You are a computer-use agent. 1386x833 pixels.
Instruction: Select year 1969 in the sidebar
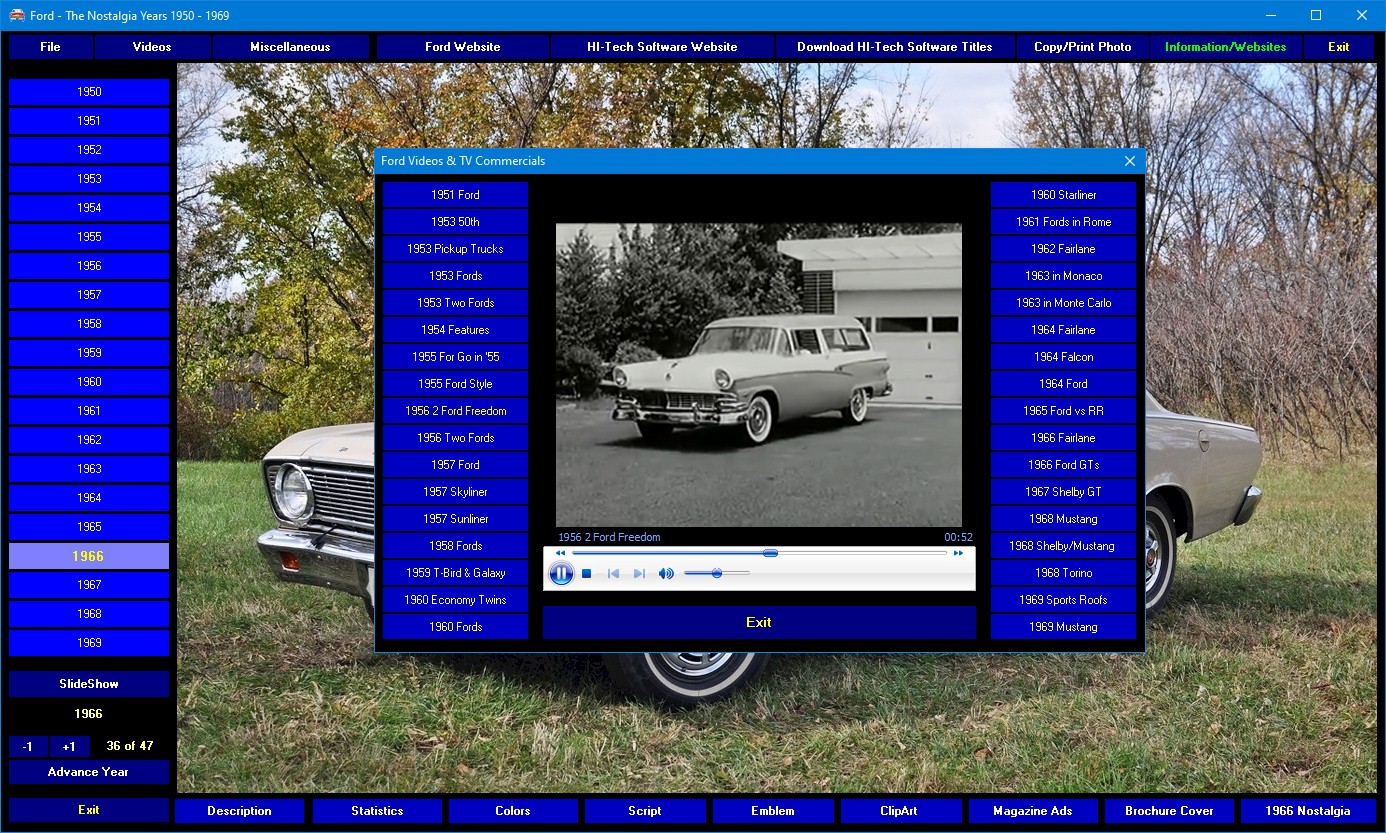point(89,643)
